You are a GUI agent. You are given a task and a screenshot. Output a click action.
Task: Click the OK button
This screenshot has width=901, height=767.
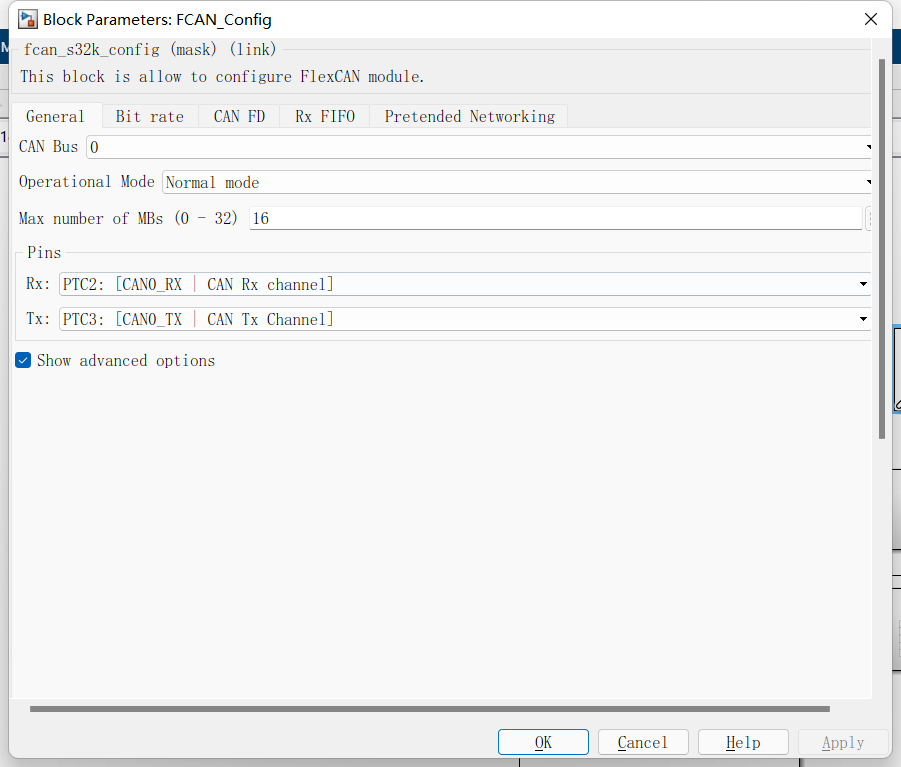(x=543, y=742)
